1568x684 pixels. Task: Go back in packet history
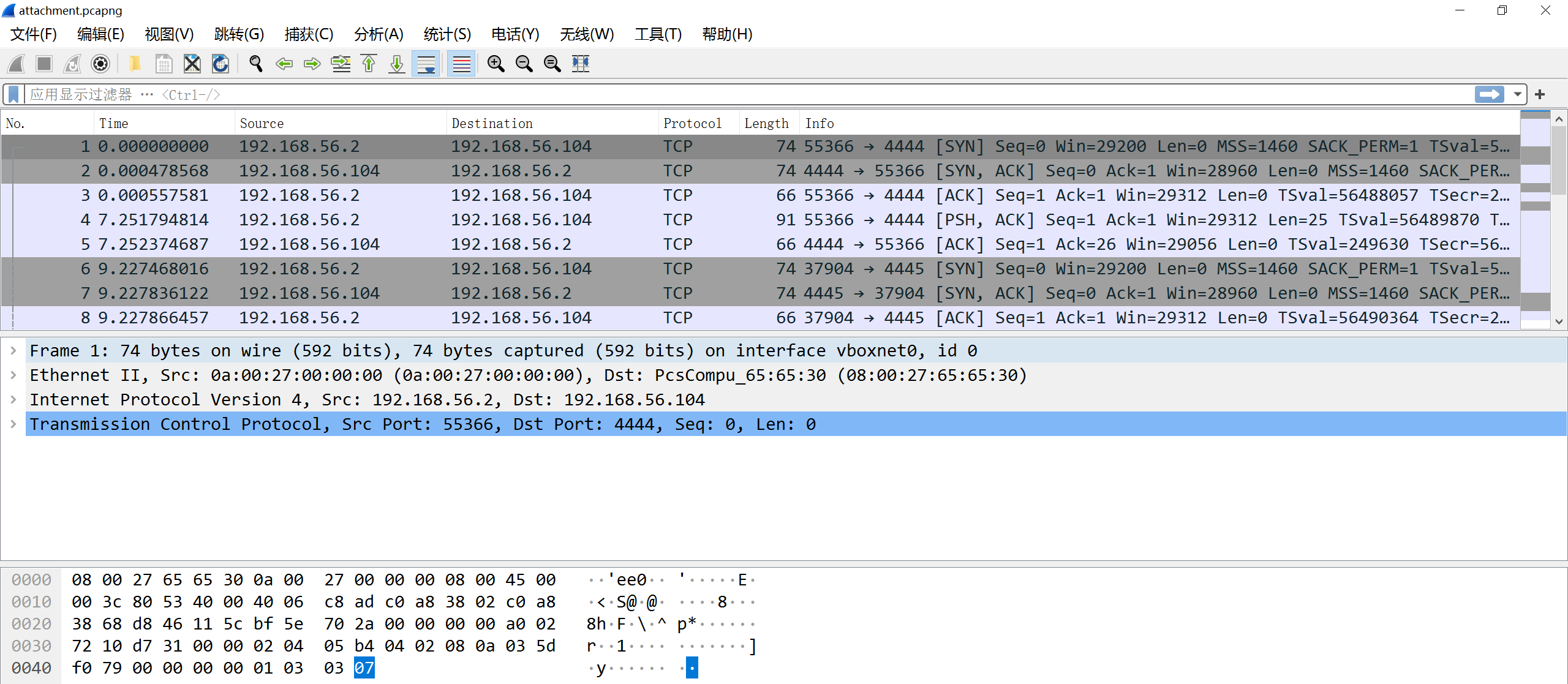tap(284, 64)
